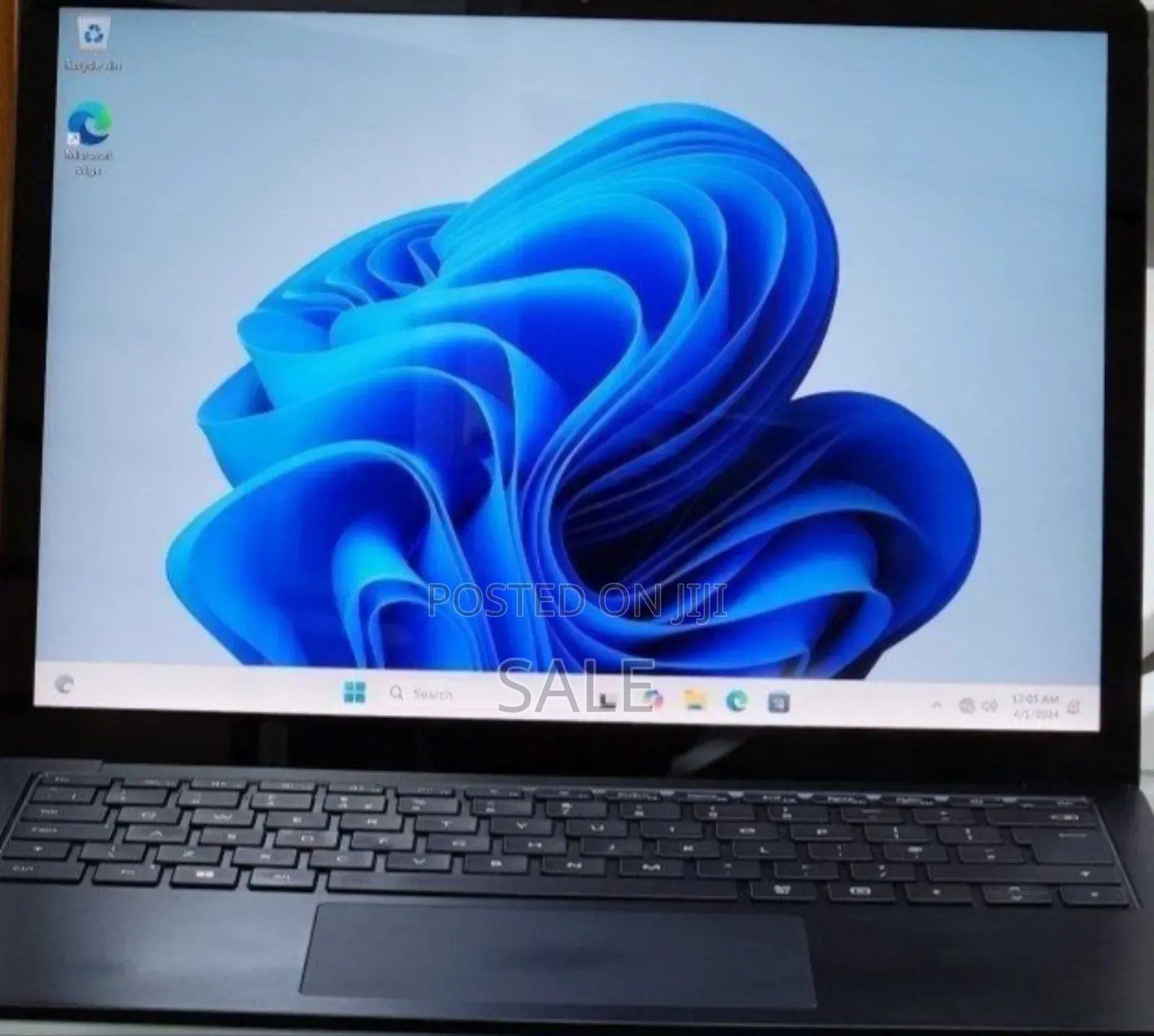Open Microsoft Store from the taskbar

[x=779, y=701]
